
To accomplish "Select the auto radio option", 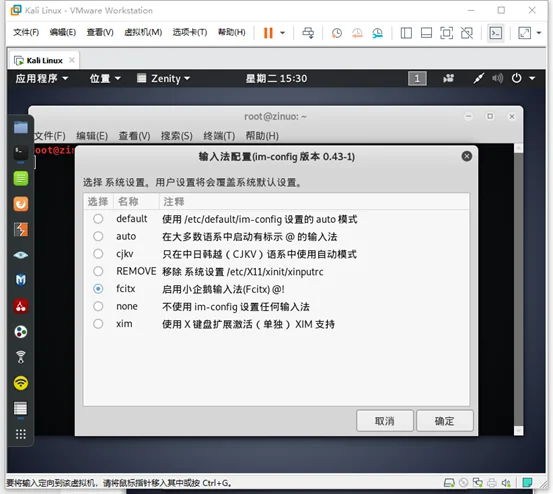I will (x=98, y=236).
